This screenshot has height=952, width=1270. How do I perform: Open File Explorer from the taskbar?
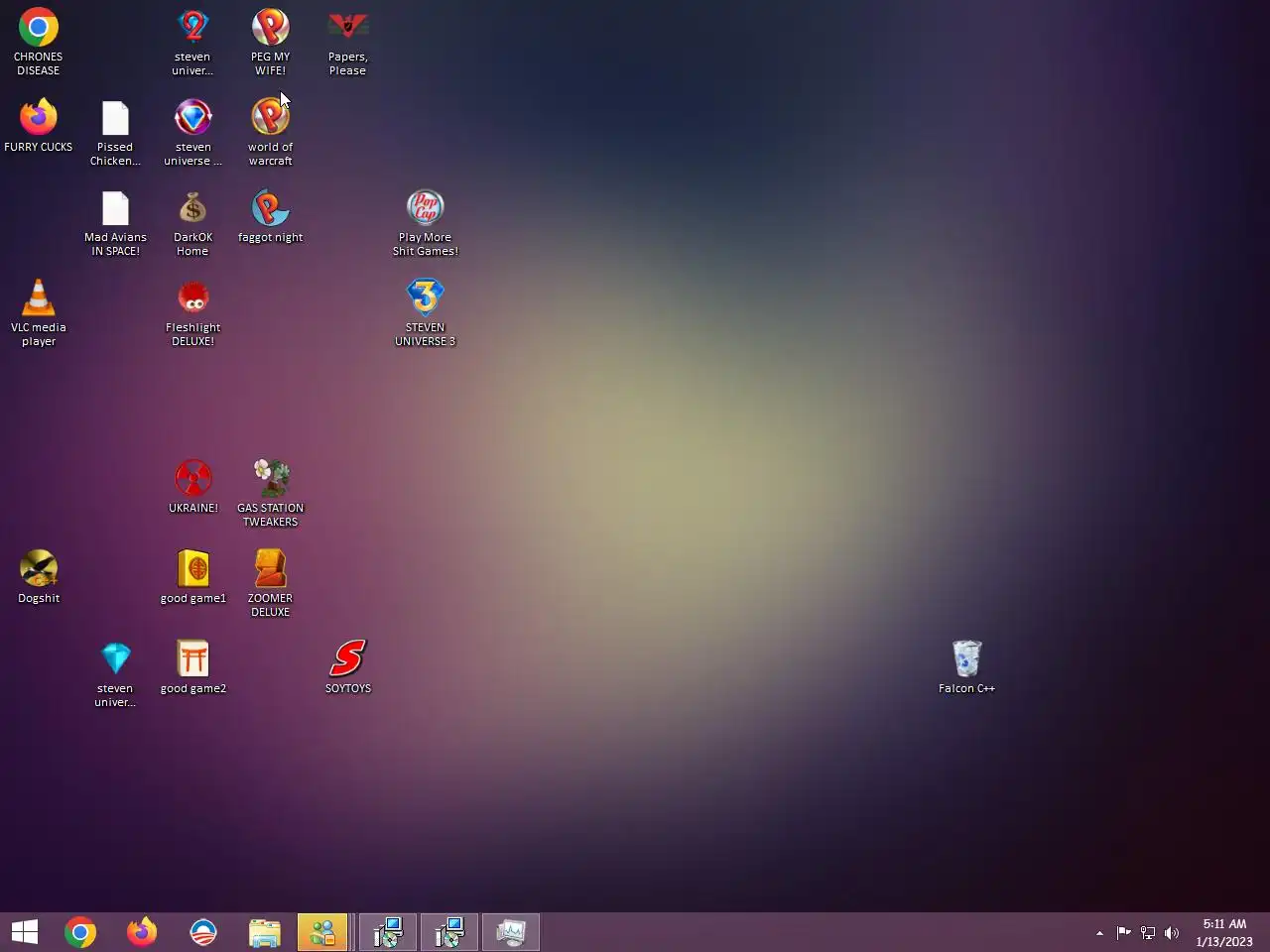click(265, 932)
